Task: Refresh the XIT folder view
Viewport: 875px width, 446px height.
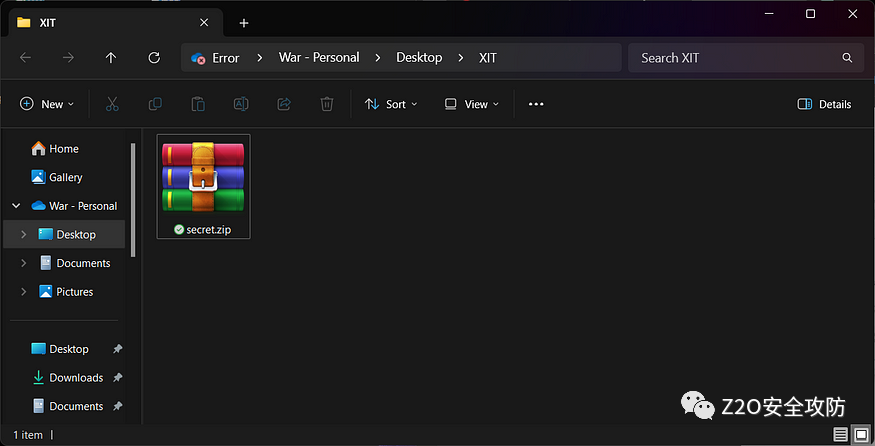Action: coord(154,57)
